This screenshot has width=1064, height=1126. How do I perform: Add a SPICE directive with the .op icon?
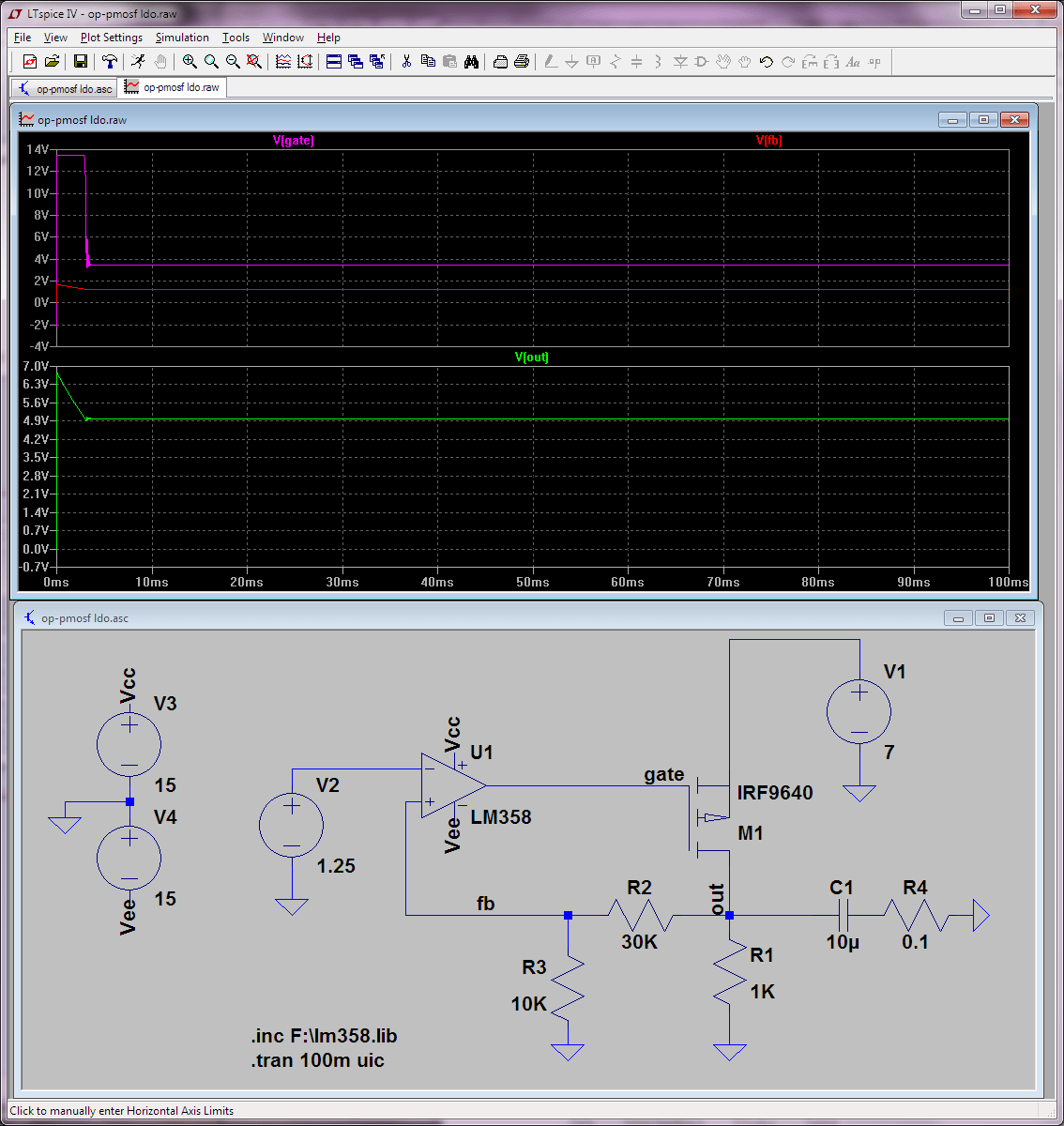pos(874,62)
